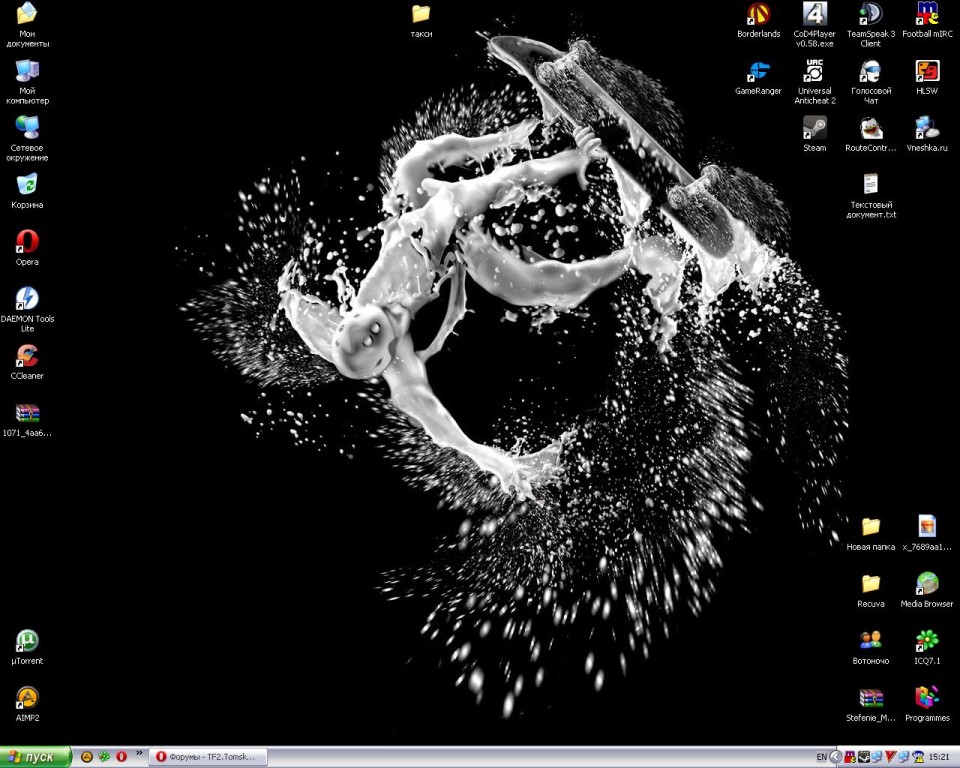Image resolution: width=960 pixels, height=768 pixels.
Task: Open the HLSW desktop shortcut
Action: [927, 72]
